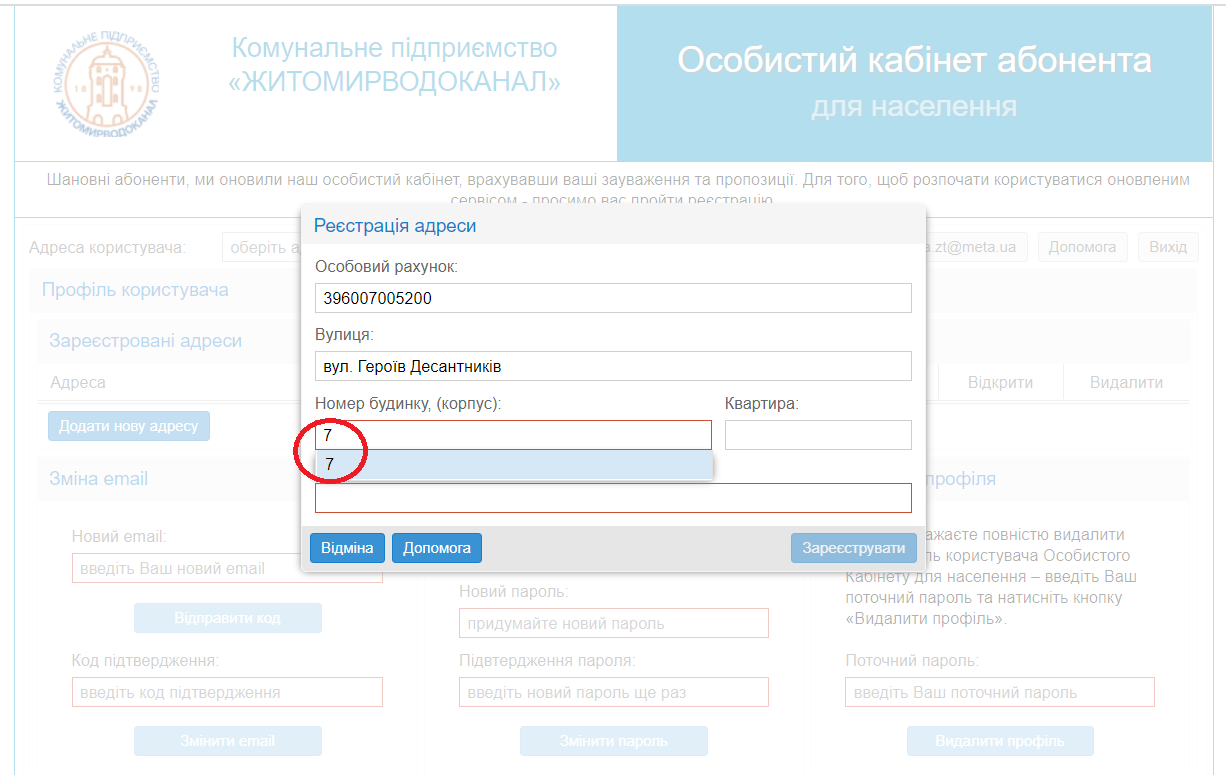Focus the Вулиця street input field
This screenshot has height=775, width=1226.
[x=612, y=366]
